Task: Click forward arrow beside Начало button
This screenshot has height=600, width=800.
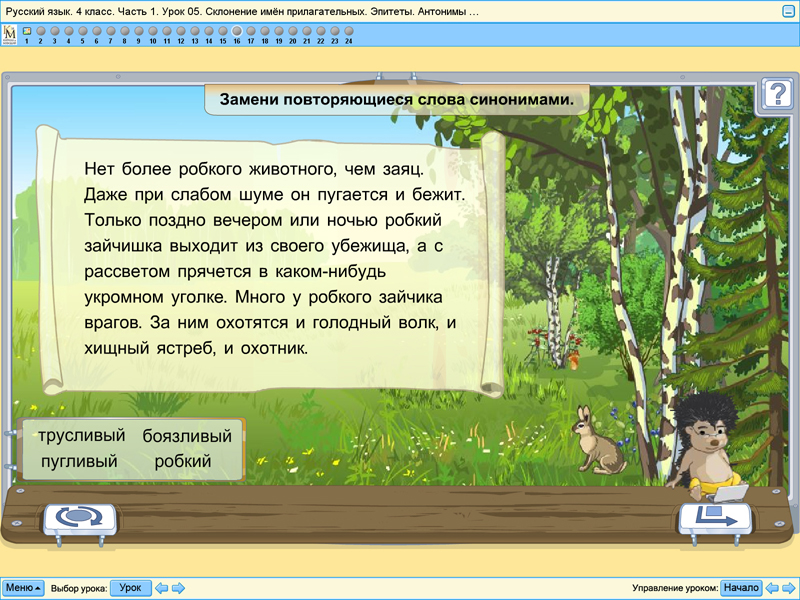Action: point(788,588)
